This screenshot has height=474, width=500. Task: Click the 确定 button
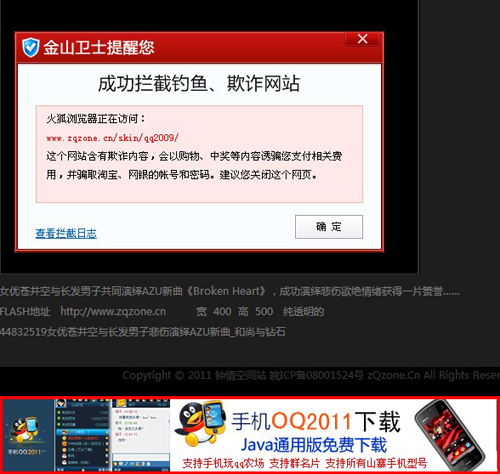(x=329, y=227)
